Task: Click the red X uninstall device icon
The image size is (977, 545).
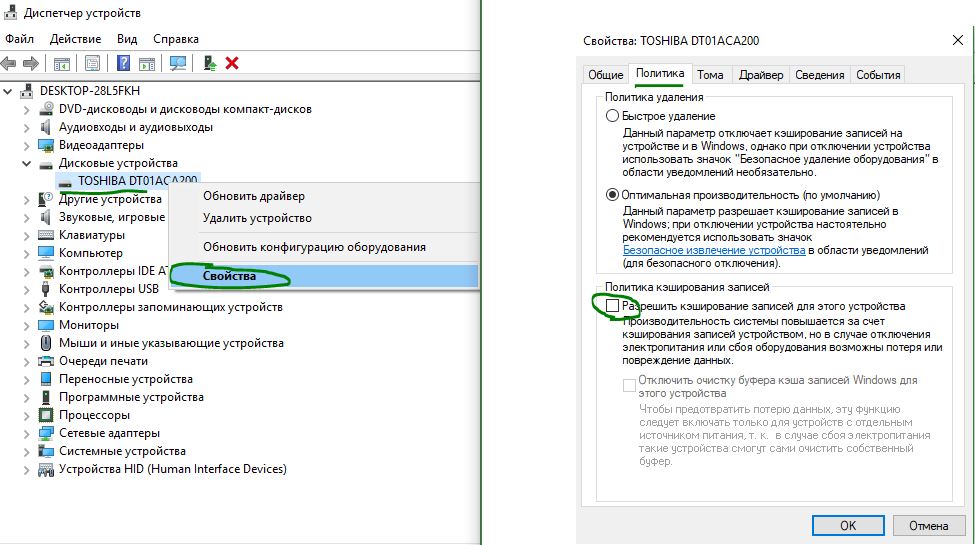Action: coord(232,63)
